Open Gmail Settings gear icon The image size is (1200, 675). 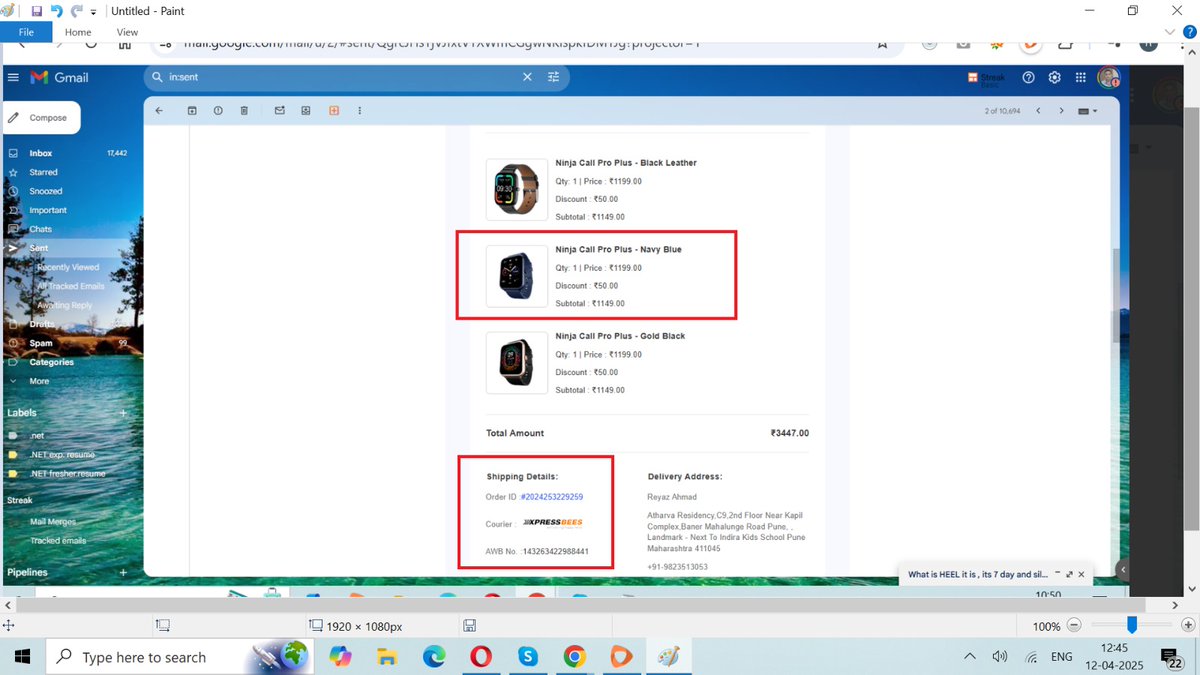point(1055,77)
